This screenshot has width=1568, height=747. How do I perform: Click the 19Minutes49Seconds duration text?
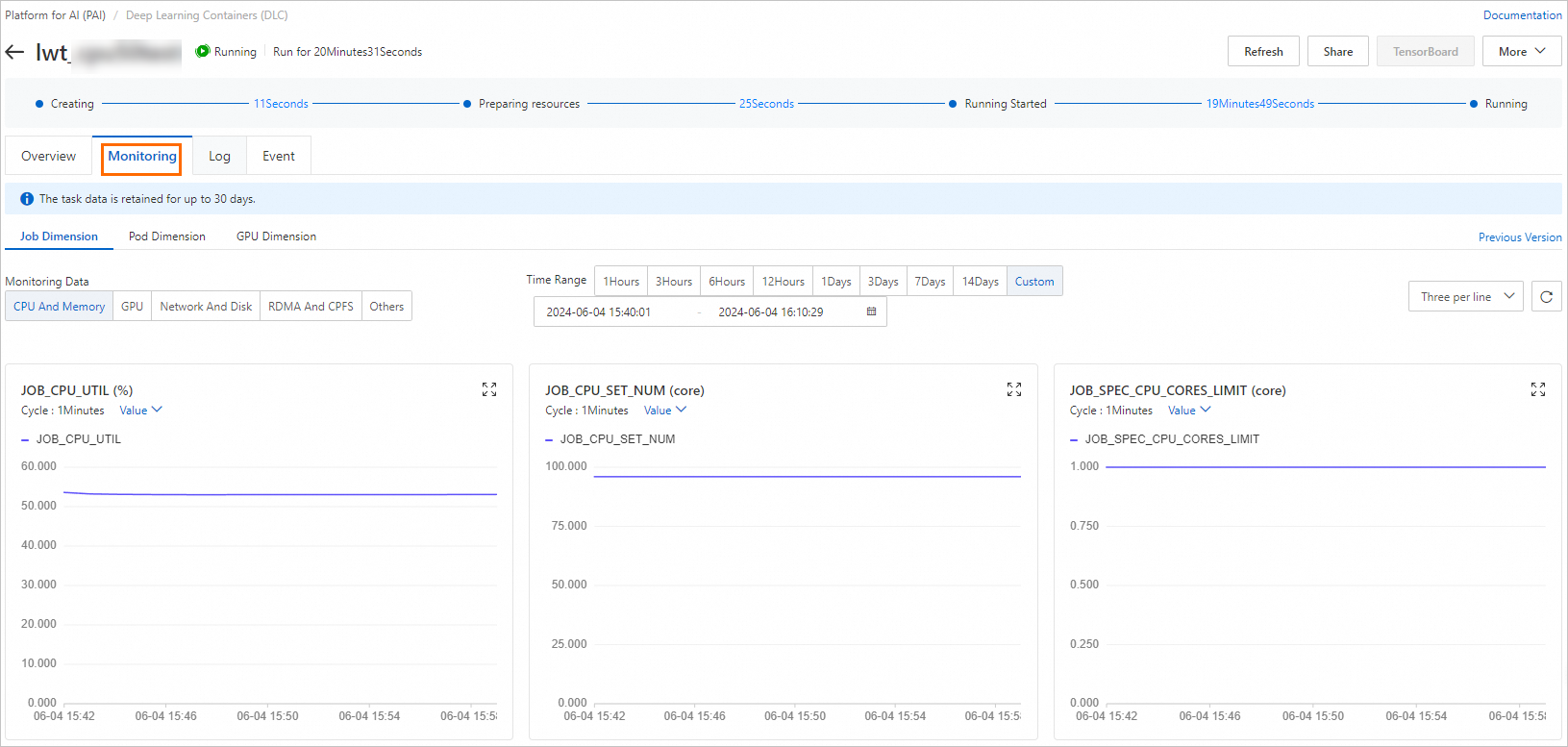point(1260,104)
